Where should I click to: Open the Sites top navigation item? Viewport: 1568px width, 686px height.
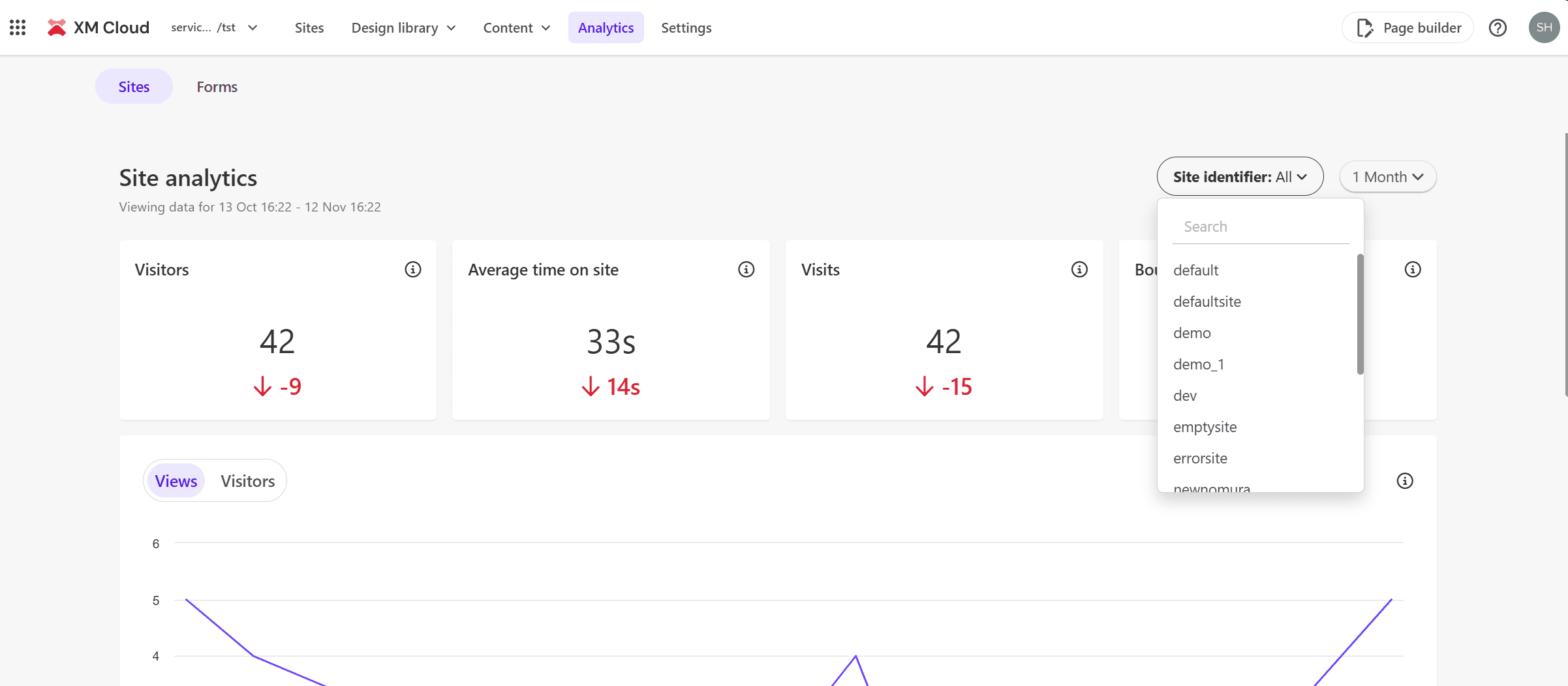point(309,27)
